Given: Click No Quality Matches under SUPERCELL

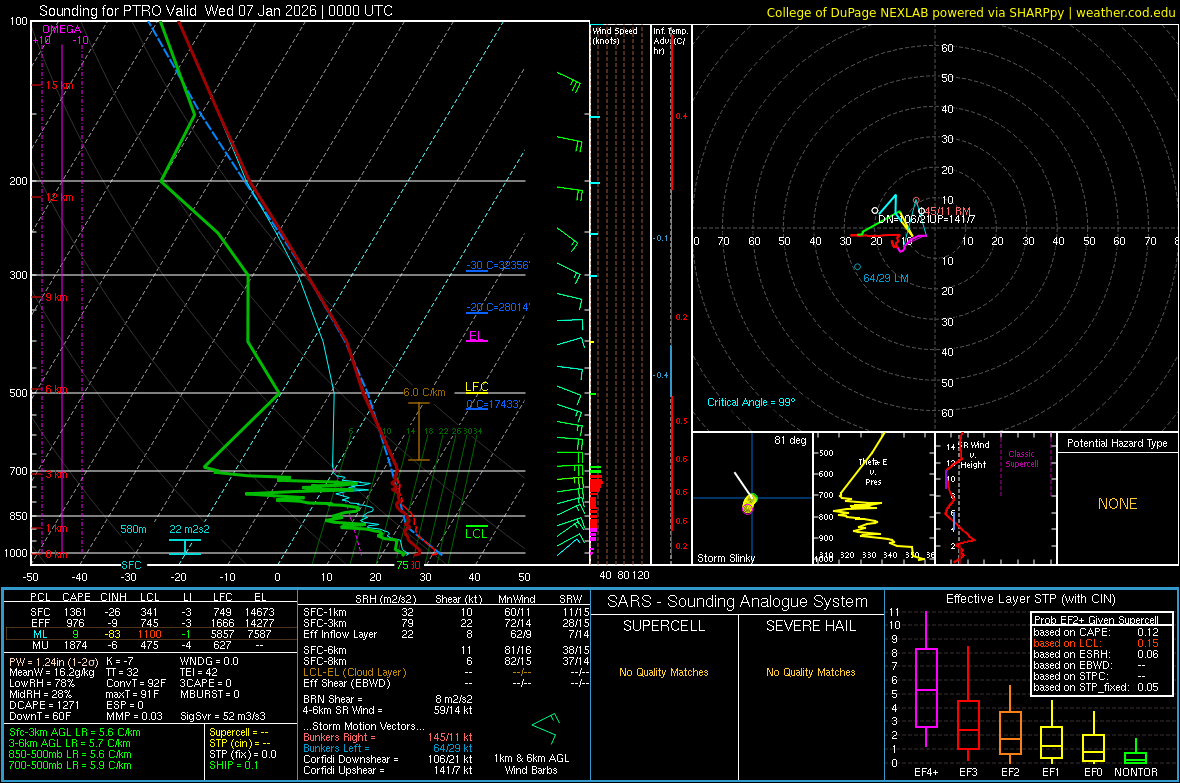Looking at the screenshot, I should [664, 672].
